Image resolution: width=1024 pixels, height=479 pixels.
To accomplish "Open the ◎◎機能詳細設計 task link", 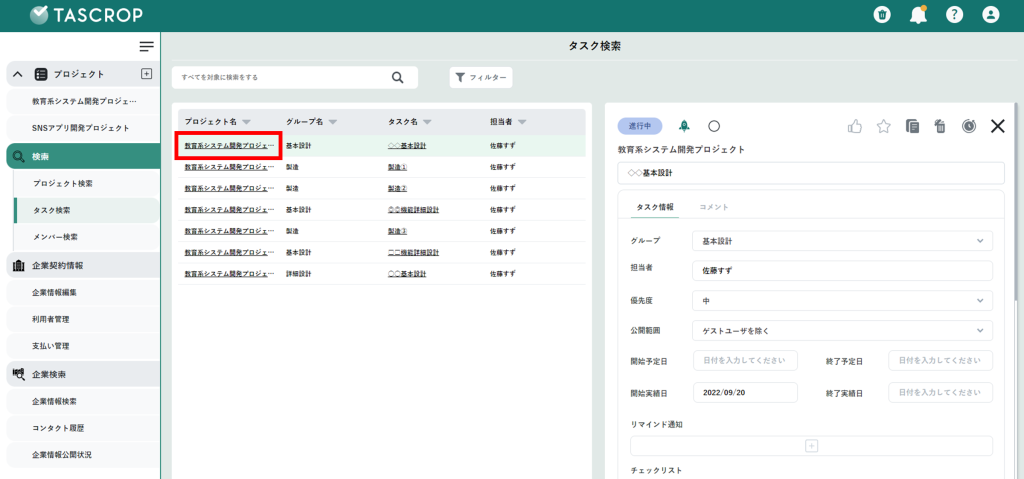I will pyautogui.click(x=413, y=209).
